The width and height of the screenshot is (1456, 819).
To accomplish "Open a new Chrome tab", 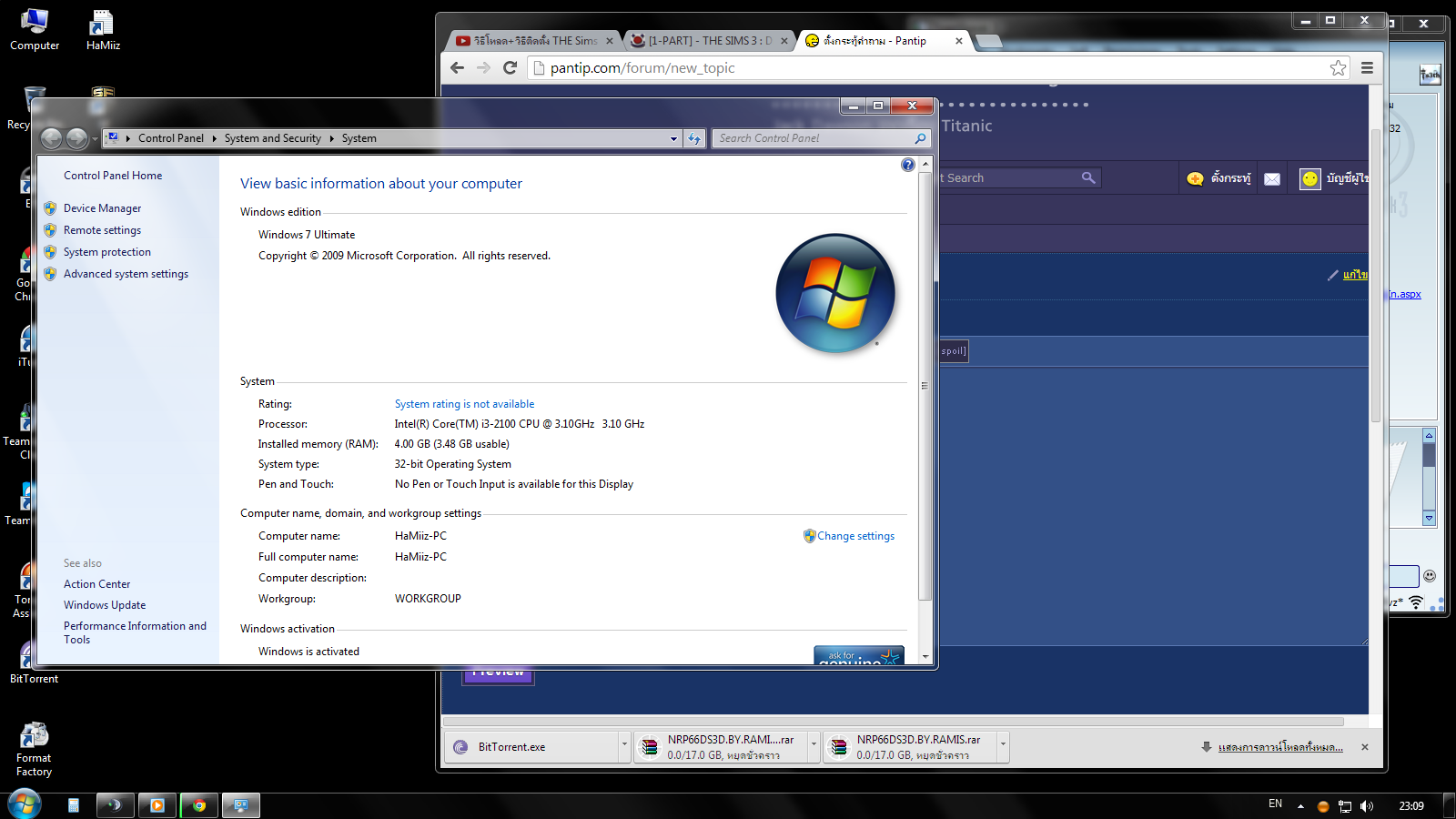I will (x=988, y=41).
